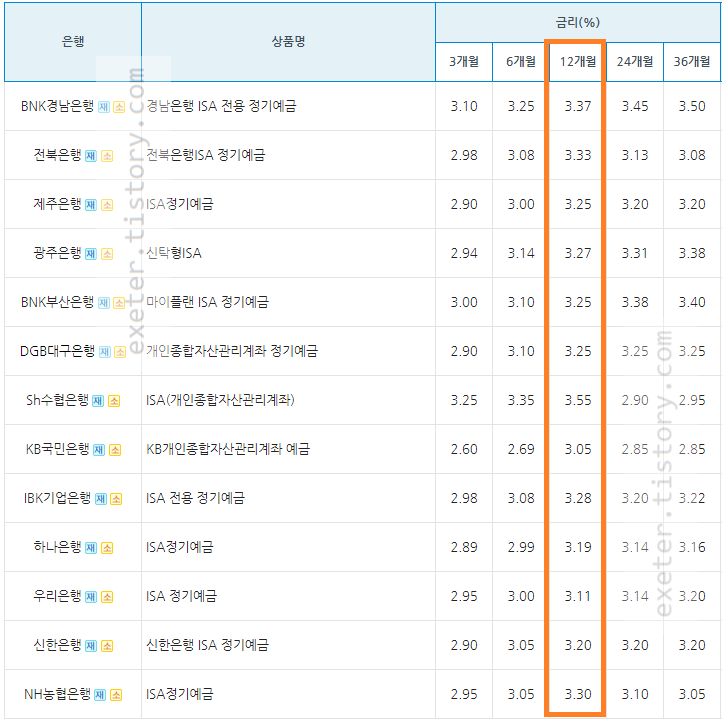This screenshot has height=720, width=722.
Task: Click the 제주은행 bank name
Action: tap(57, 204)
